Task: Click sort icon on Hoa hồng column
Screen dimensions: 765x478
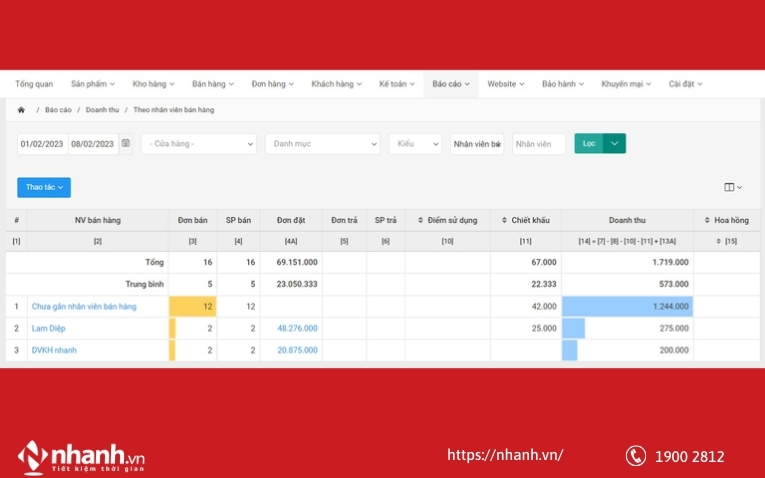Action: 706,220
